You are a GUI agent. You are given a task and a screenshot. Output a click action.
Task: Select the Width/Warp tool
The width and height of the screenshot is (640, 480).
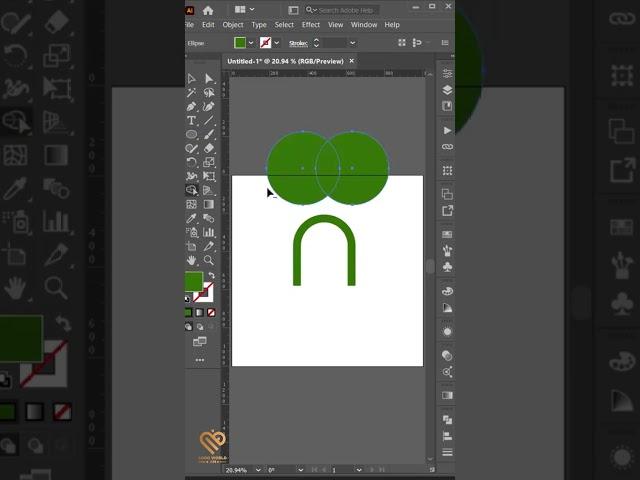click(191, 176)
